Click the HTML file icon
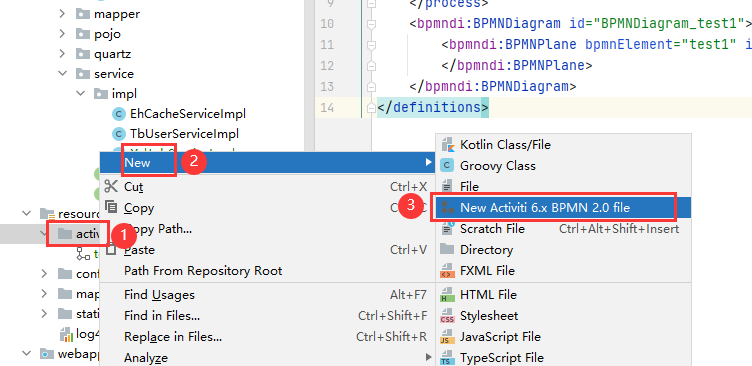Viewport: 752px width, 366px height. click(447, 295)
